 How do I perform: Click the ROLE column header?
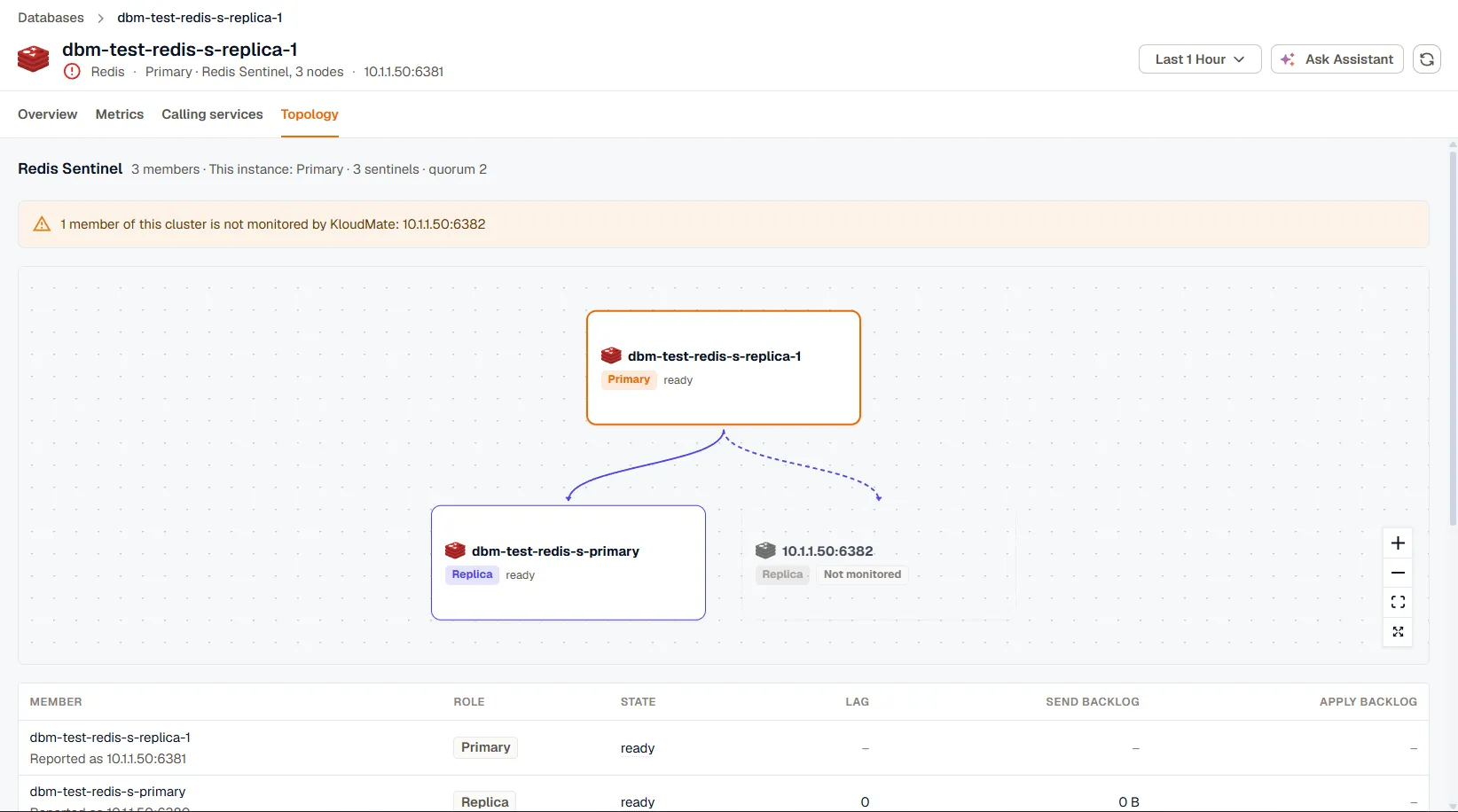coord(469,702)
